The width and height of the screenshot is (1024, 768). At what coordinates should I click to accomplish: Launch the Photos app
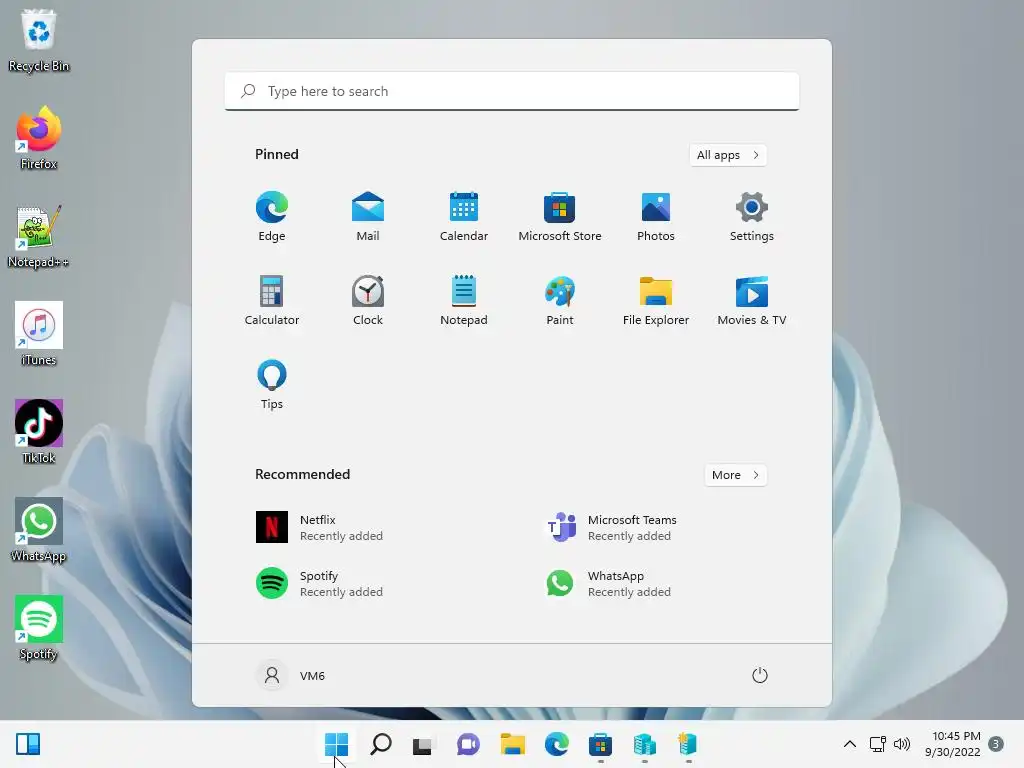click(x=656, y=217)
